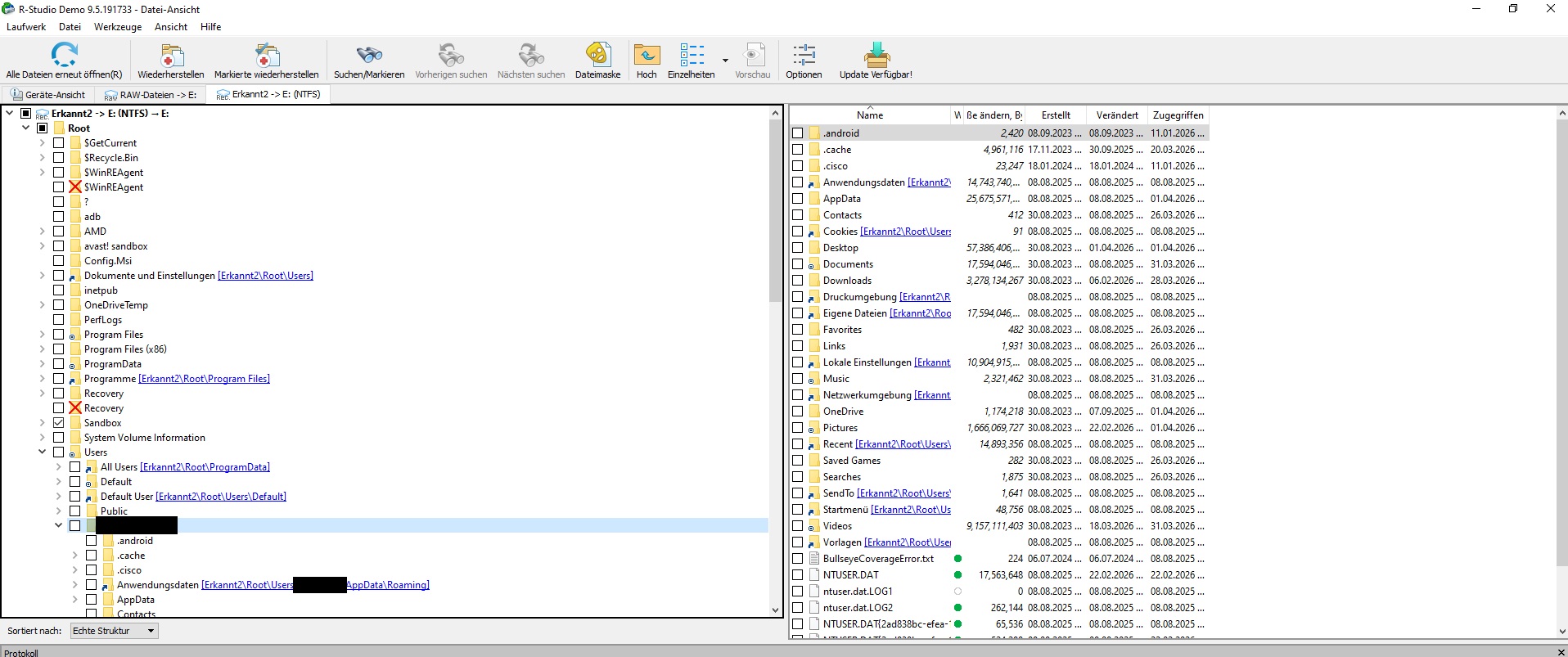Image resolution: width=1568 pixels, height=657 pixels.
Task: Check the $Recycle.Bin folder checkbox
Action: [59, 158]
